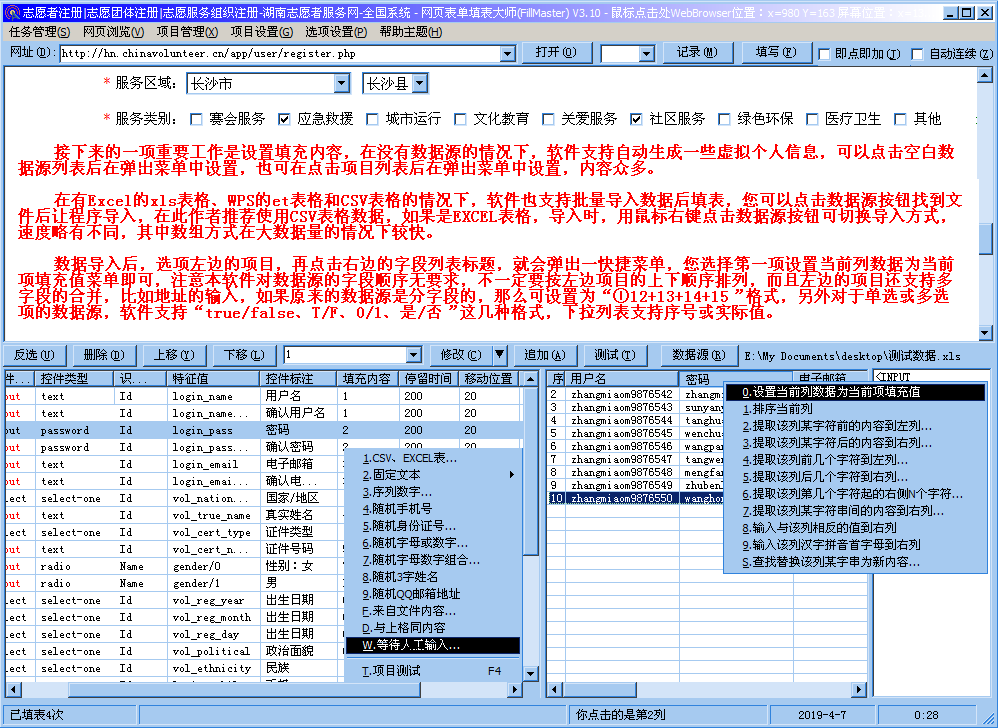Click the 特征值 column header

[x=213, y=379]
